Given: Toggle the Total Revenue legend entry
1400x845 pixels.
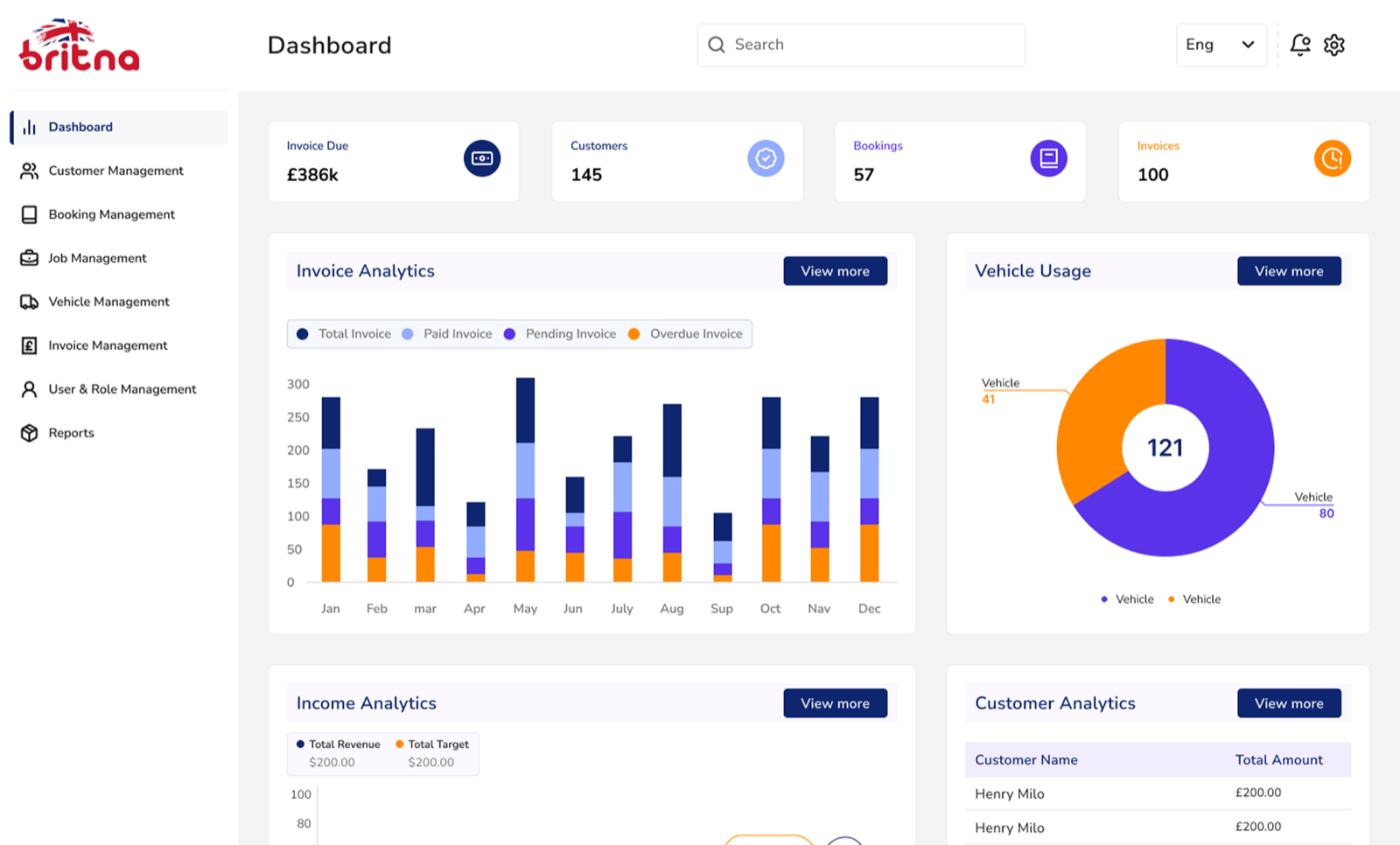Looking at the screenshot, I should (x=338, y=744).
